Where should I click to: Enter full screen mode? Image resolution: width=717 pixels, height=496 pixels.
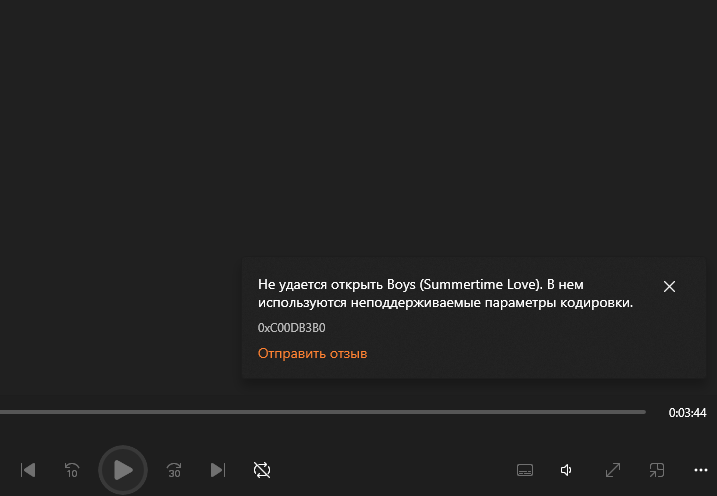point(613,470)
